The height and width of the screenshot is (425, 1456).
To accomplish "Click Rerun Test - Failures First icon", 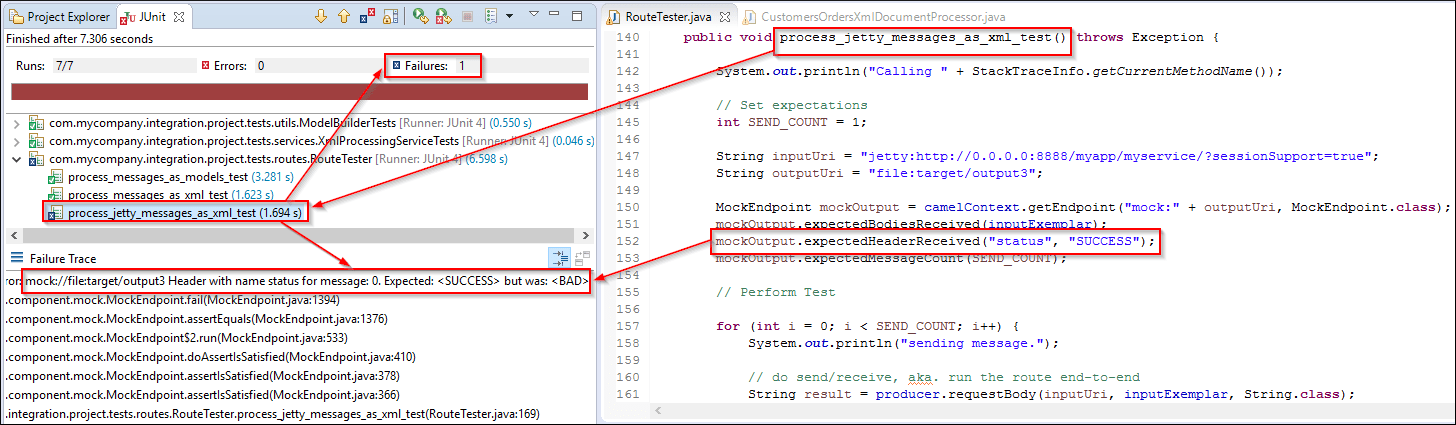I will 443,17.
